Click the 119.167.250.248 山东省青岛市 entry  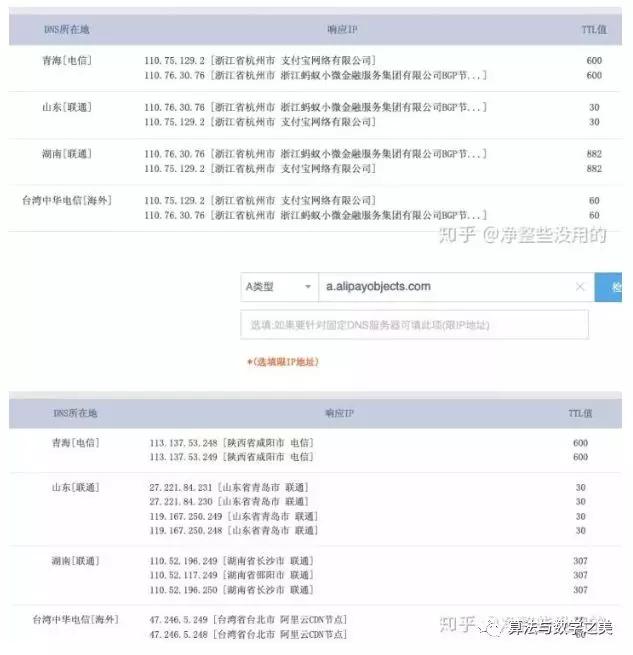tap(234, 531)
